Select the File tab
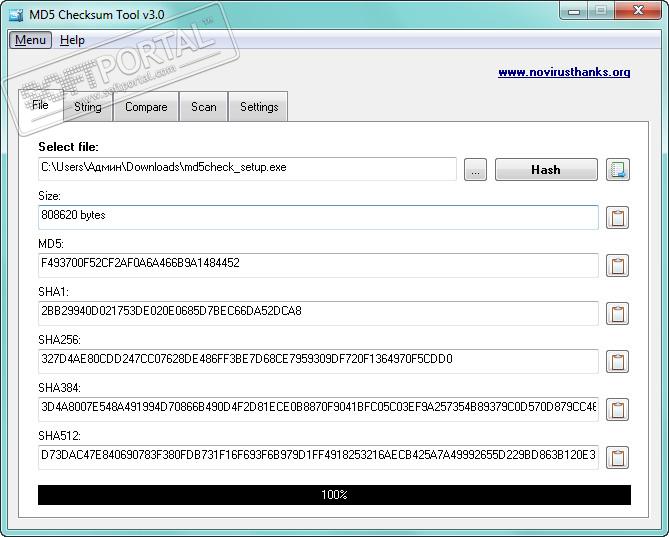Viewport: 669px width, 537px height. (x=41, y=105)
